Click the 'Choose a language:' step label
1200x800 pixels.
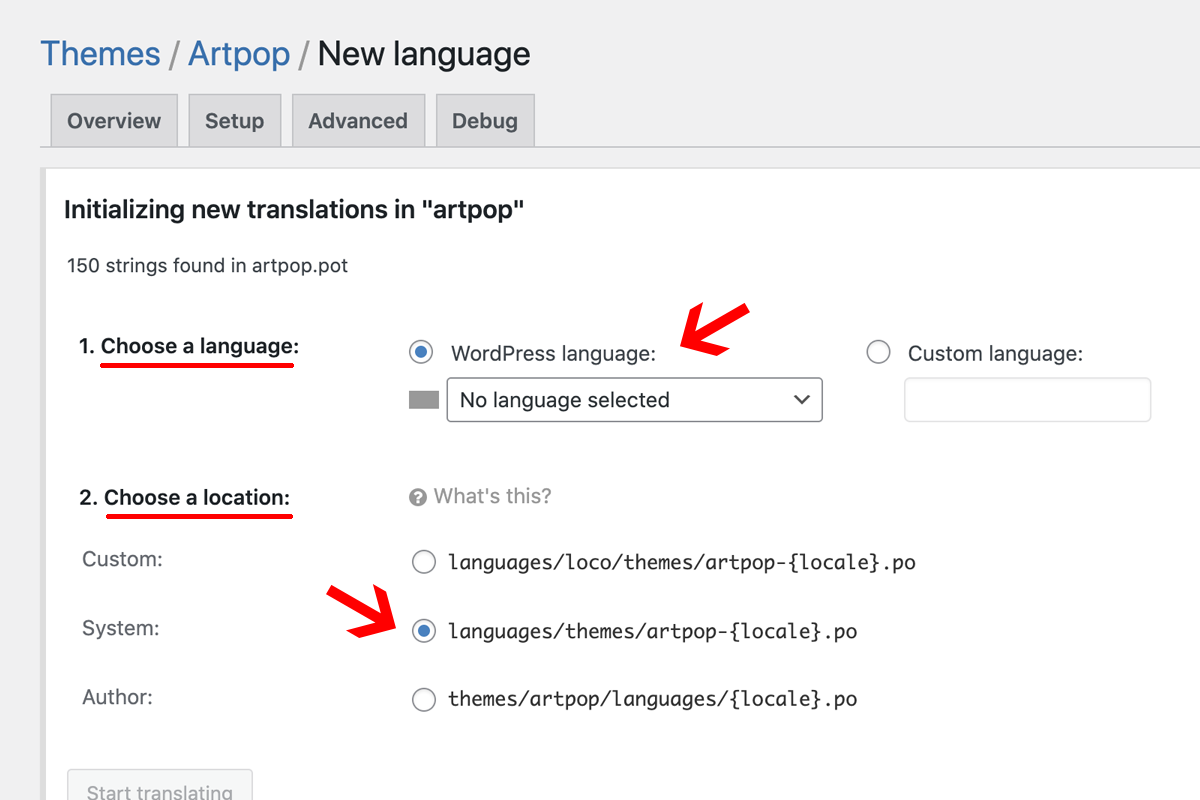(x=200, y=347)
